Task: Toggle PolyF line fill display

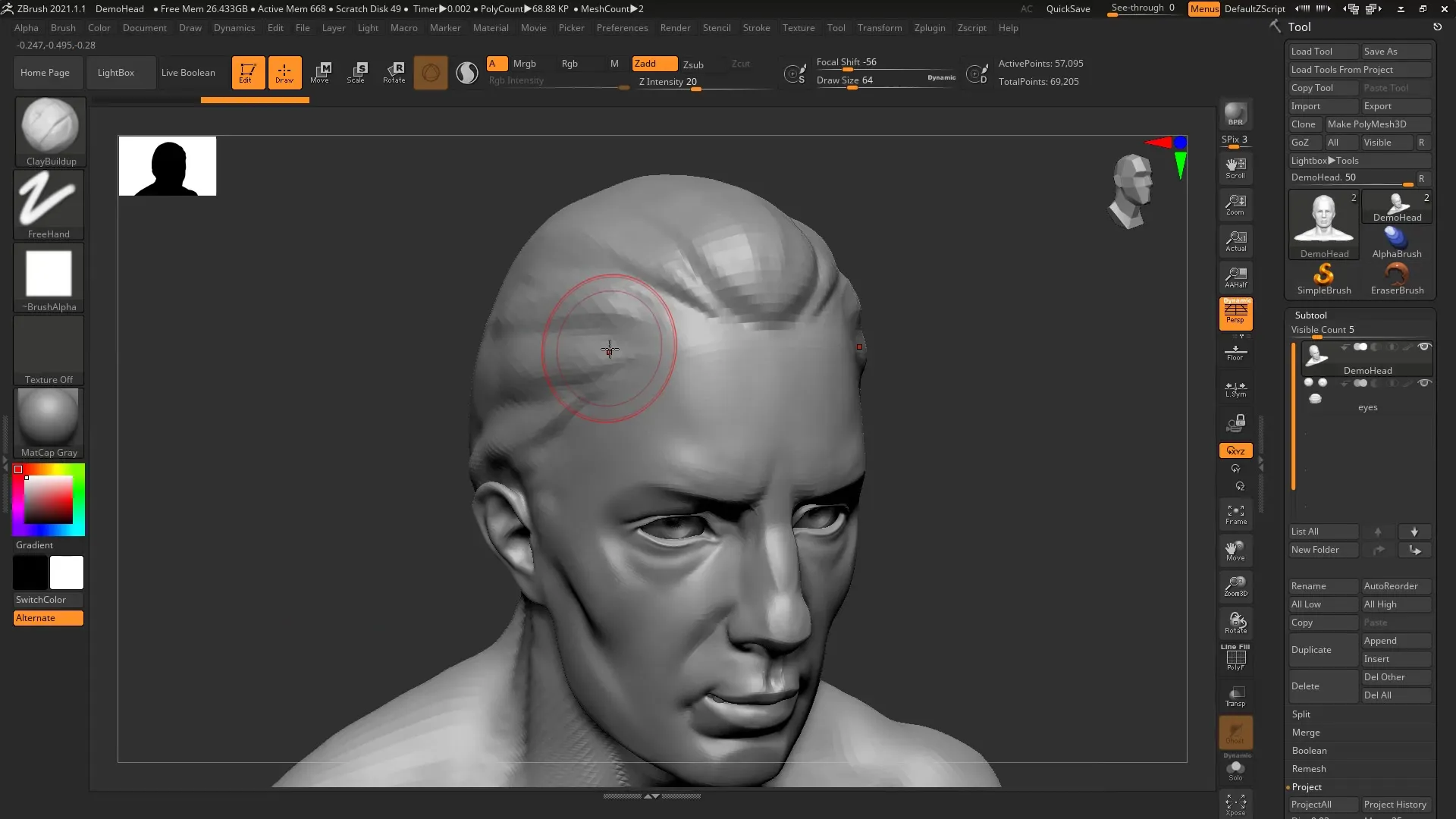Action: 1235,657
